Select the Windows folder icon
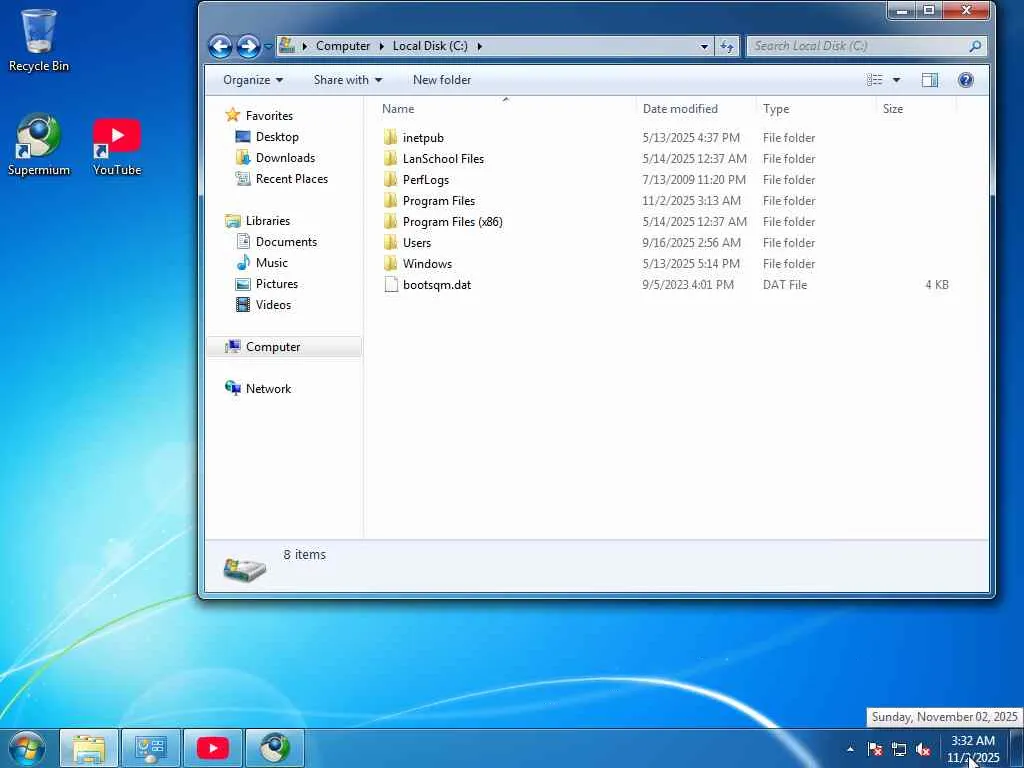Screen dimensions: 1024x768 point(391,263)
